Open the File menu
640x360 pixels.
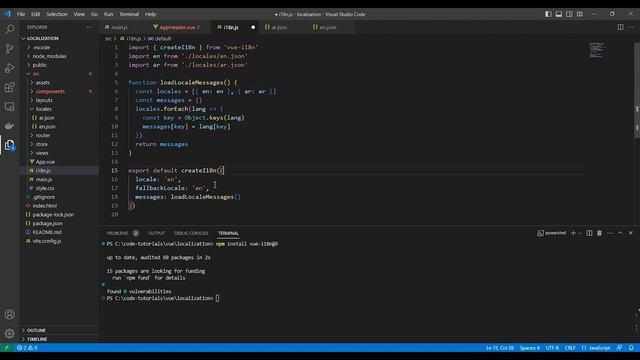21,14
